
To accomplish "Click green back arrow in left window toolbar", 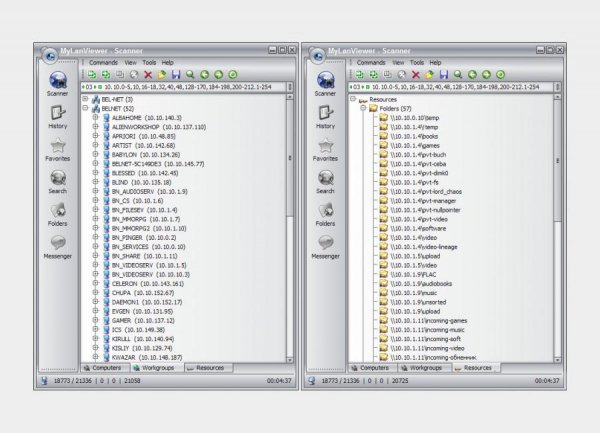I will coord(204,75).
